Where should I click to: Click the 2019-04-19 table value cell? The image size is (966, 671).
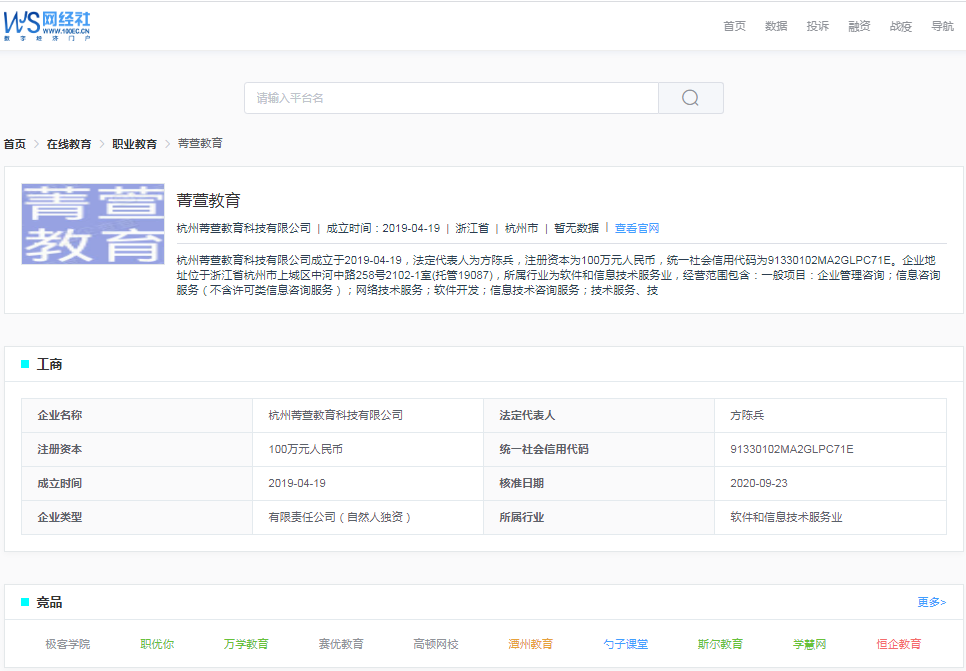pyautogui.click(x=368, y=483)
